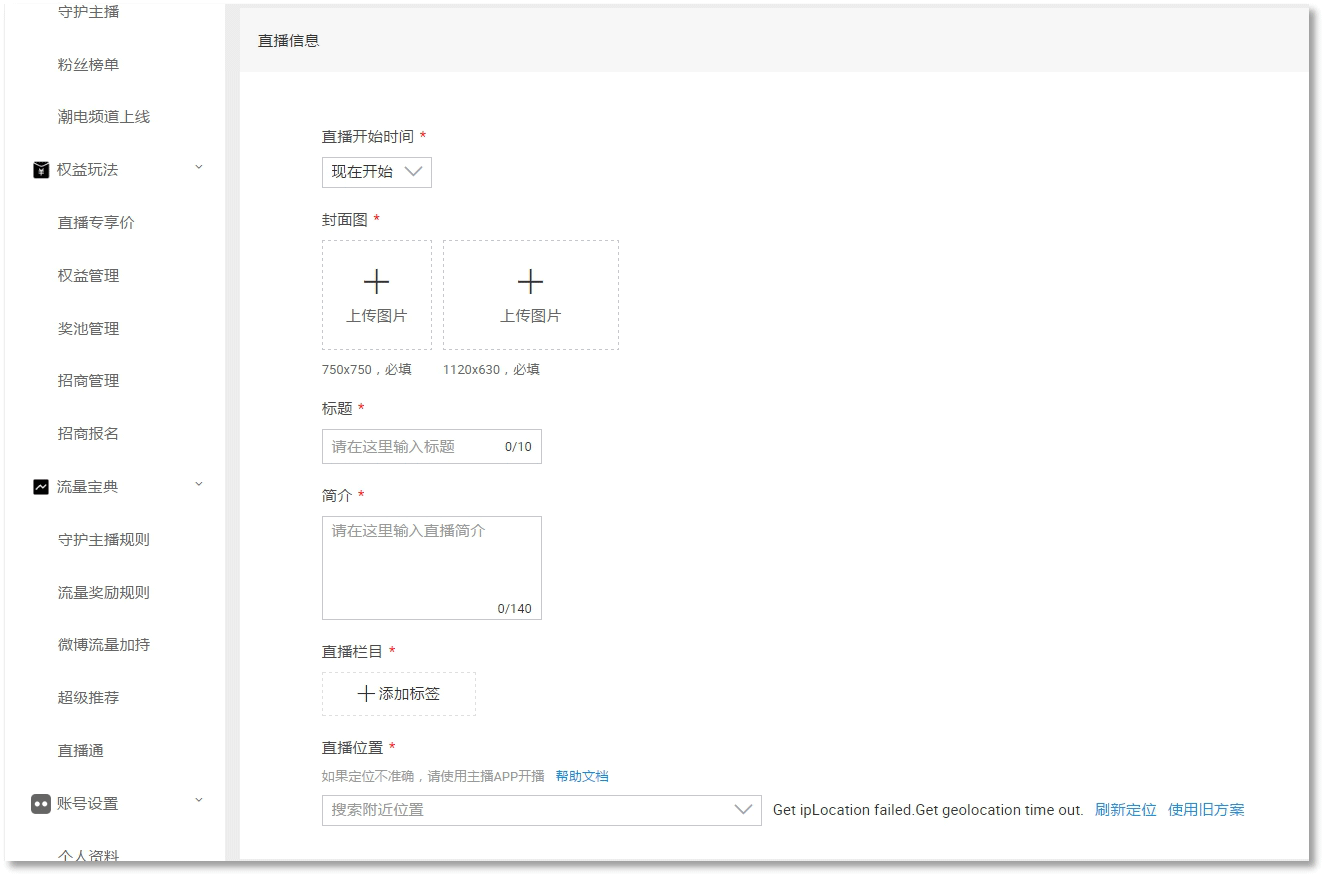Open the 粉丝榜单 sidebar entry

point(89,65)
